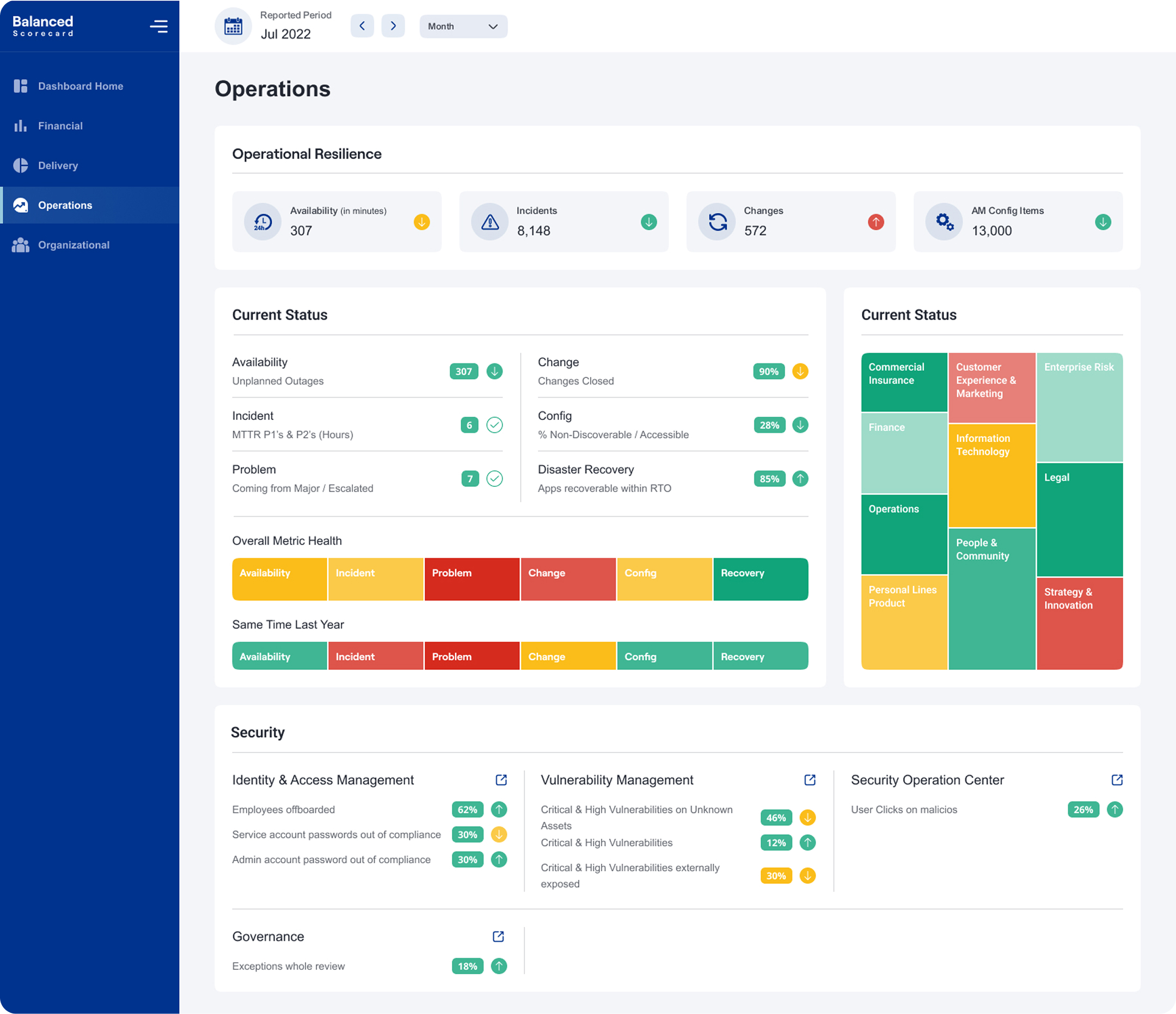Screen dimensions: 1176x1014
Task: Click the AM Config Items gear icon
Action: [944, 222]
